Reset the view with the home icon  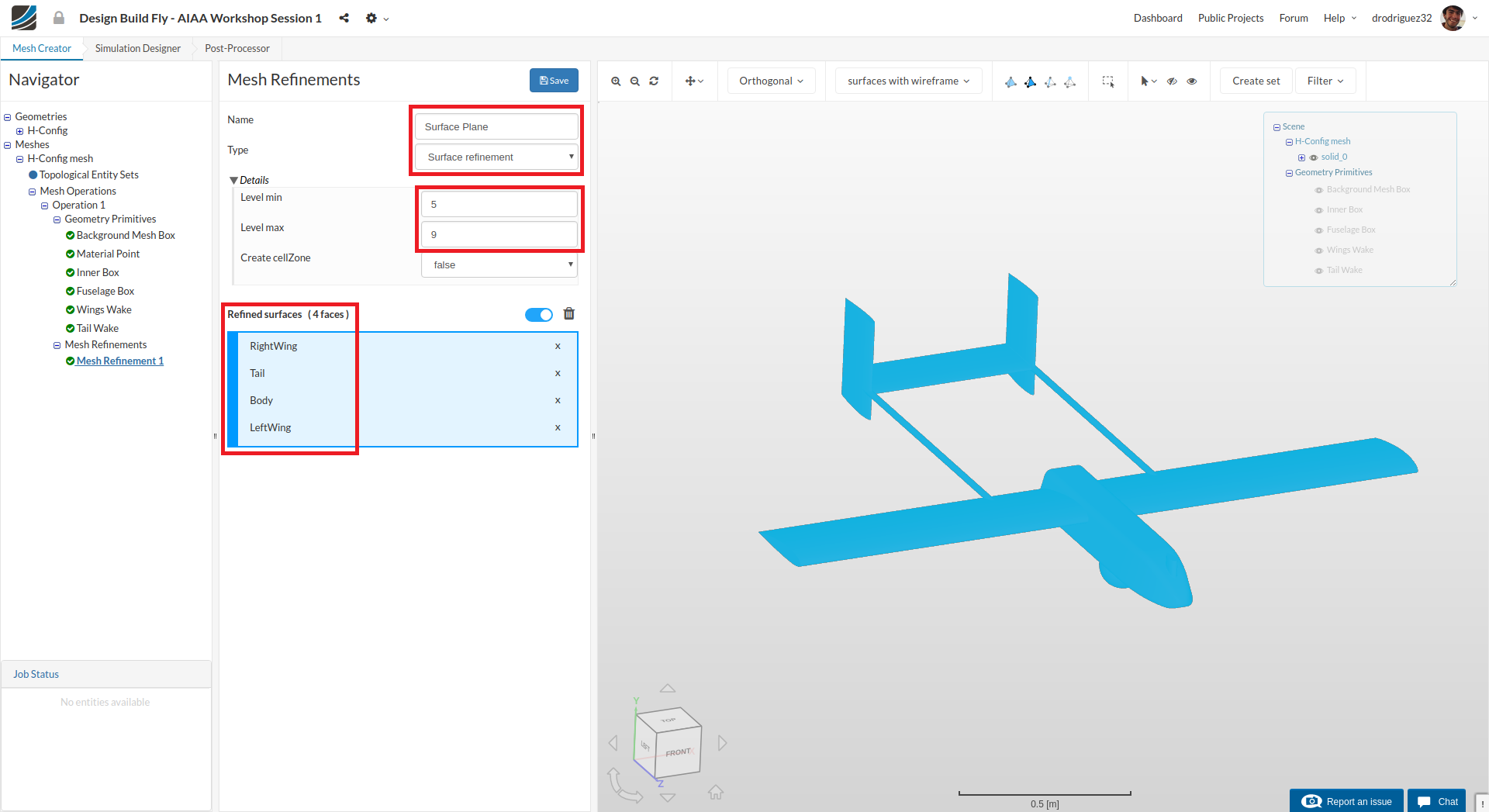(x=716, y=792)
